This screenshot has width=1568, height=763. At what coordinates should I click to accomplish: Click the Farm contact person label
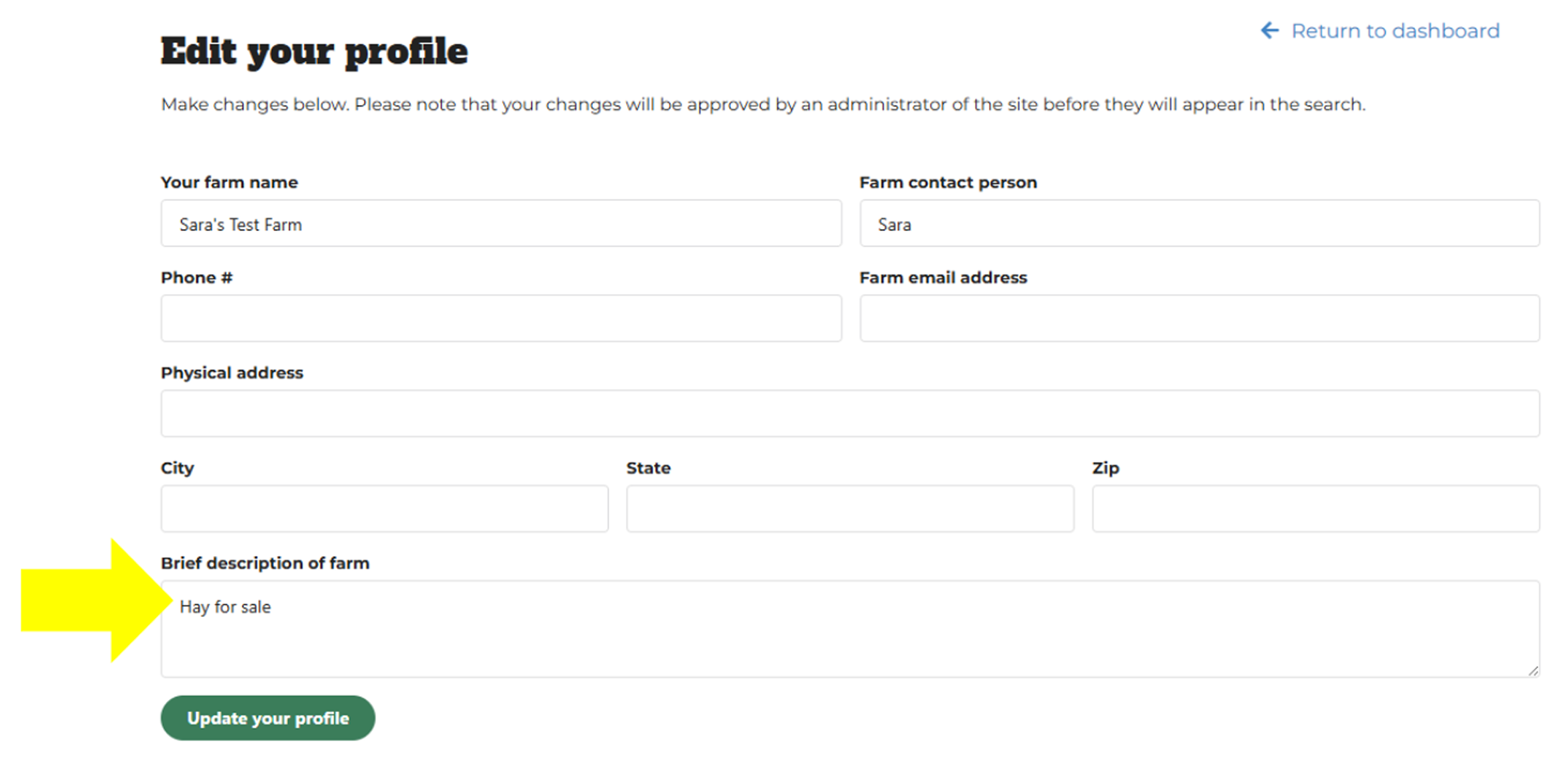948,182
